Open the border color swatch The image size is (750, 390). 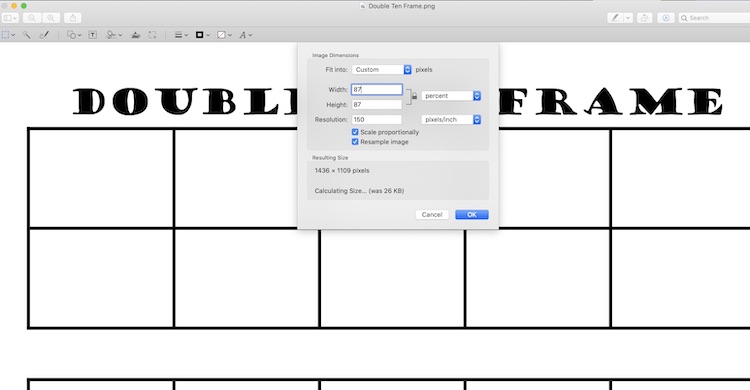click(203, 35)
